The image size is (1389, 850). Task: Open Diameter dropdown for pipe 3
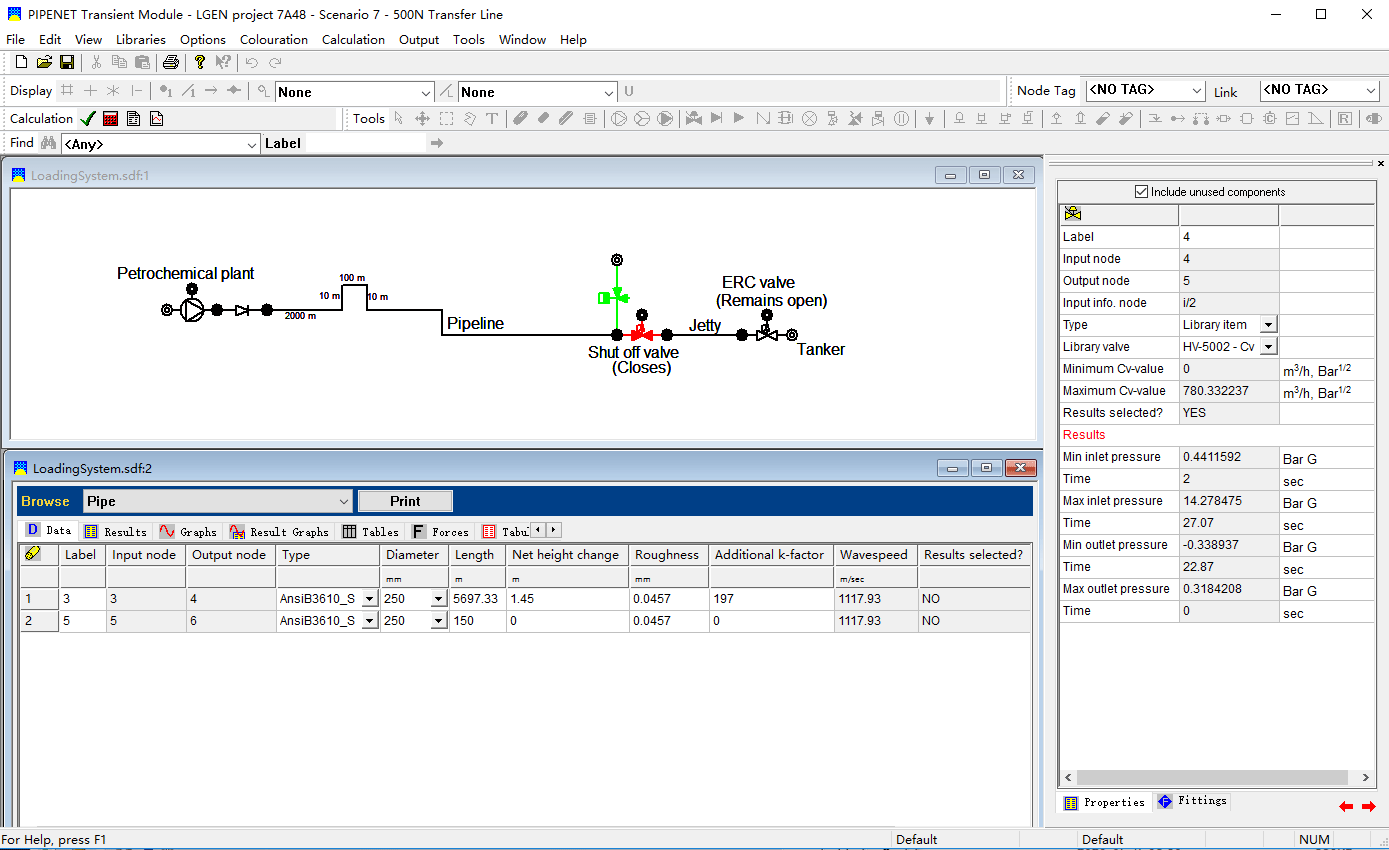coord(438,599)
